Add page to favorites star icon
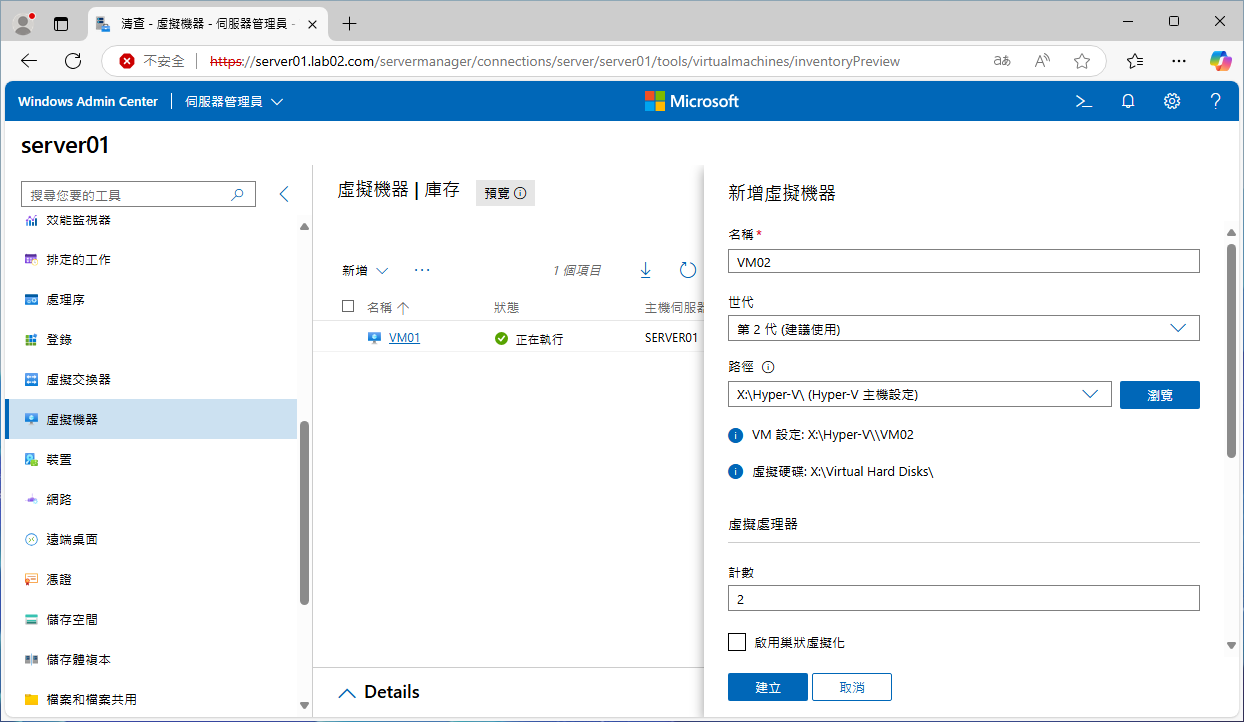The height and width of the screenshot is (722, 1244). pyautogui.click(x=1082, y=61)
